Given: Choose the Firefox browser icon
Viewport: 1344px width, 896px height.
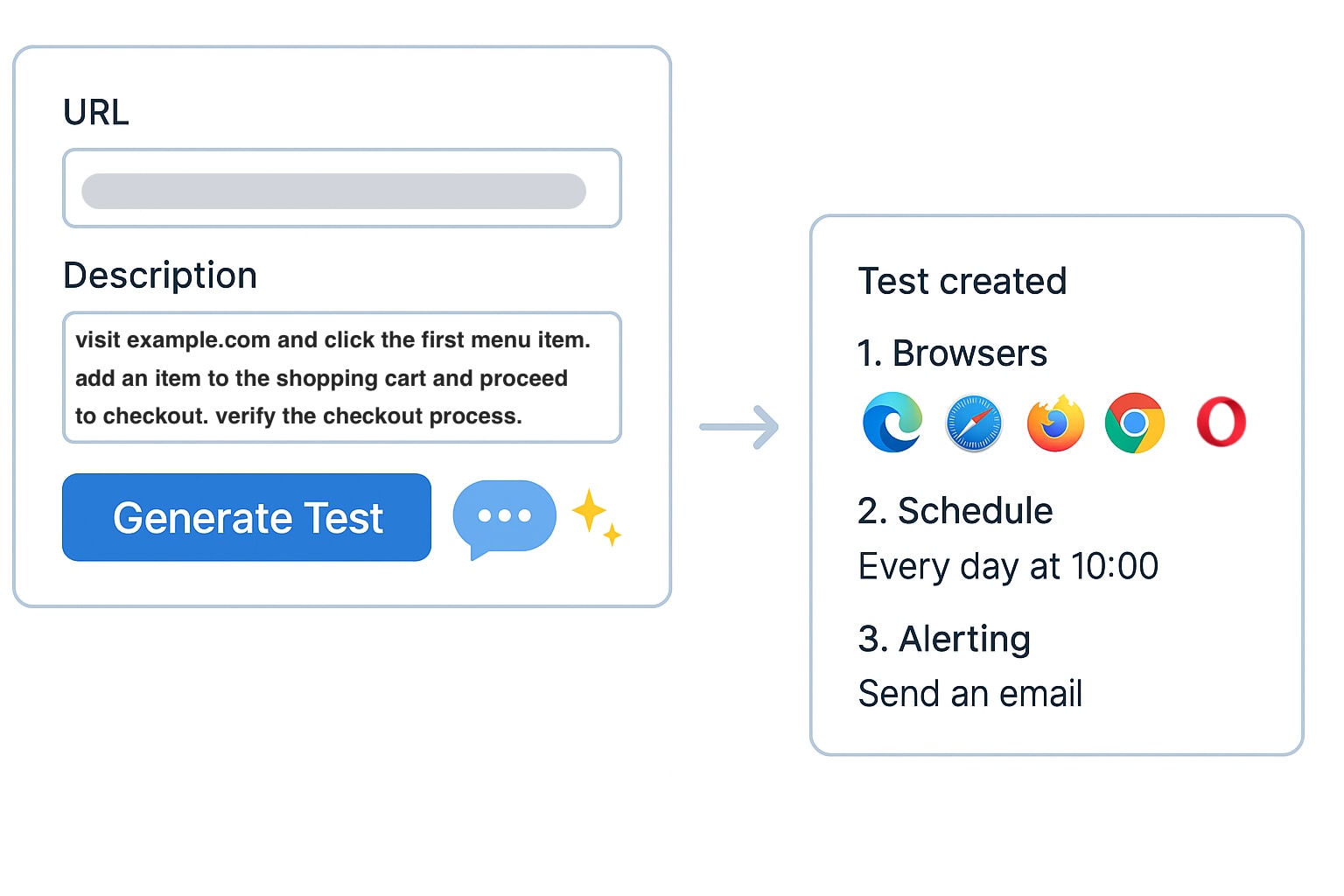Looking at the screenshot, I should click(1055, 423).
